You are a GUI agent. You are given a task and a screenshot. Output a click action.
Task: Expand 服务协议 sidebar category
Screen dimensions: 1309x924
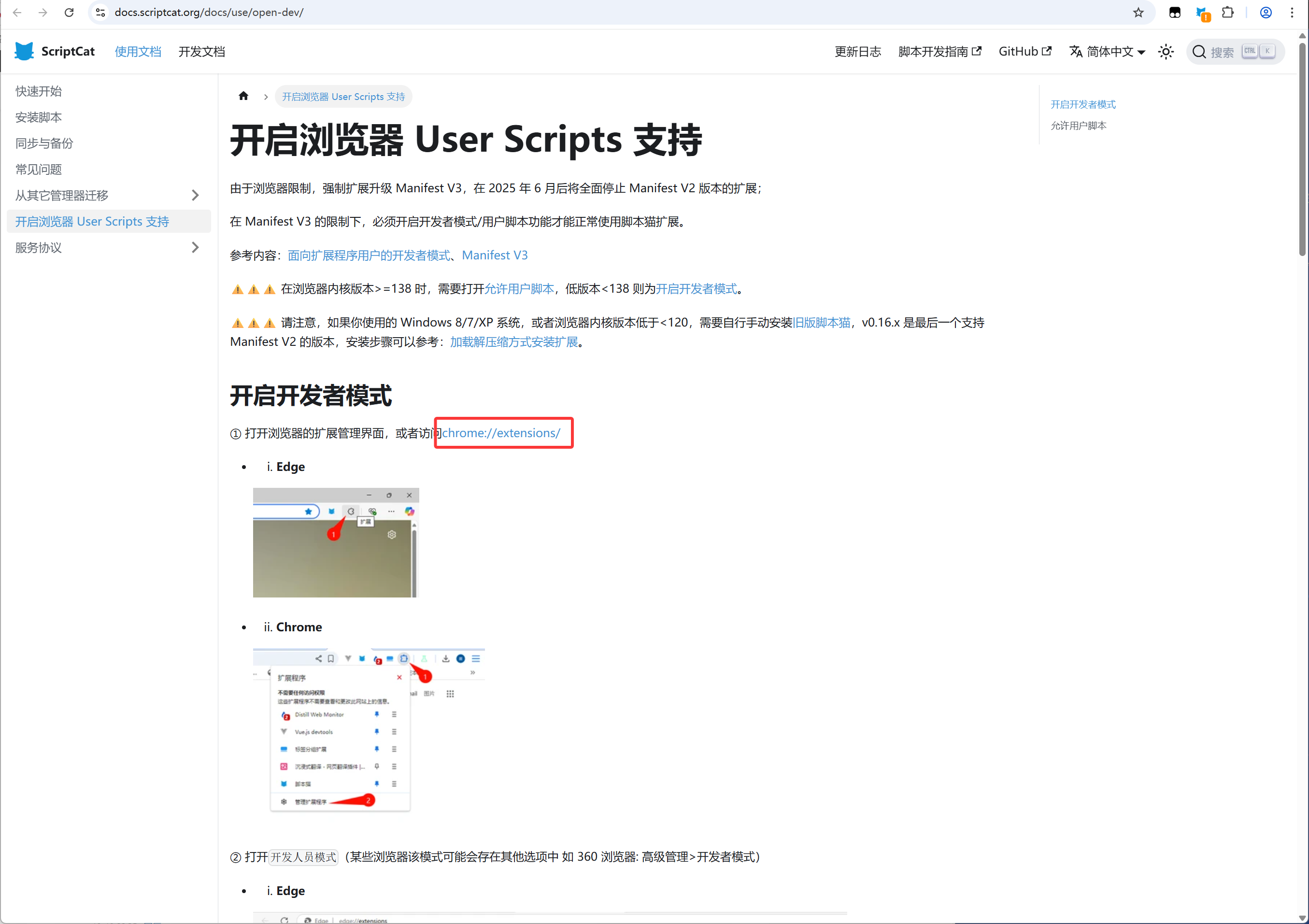tap(195, 247)
